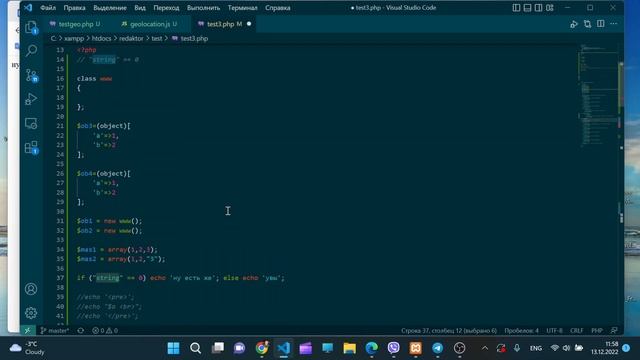640x360 pixels.
Task: Open More Actions ellipsis in editor toolbar
Action: [613, 24]
